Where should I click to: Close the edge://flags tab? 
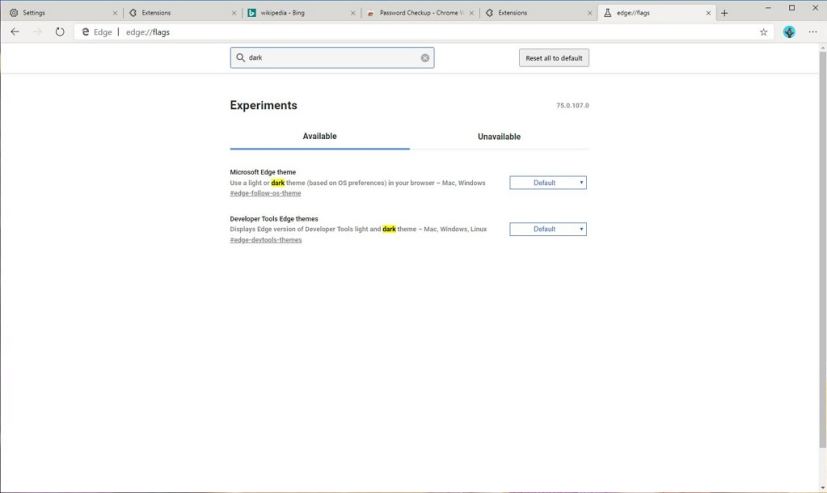[708, 13]
